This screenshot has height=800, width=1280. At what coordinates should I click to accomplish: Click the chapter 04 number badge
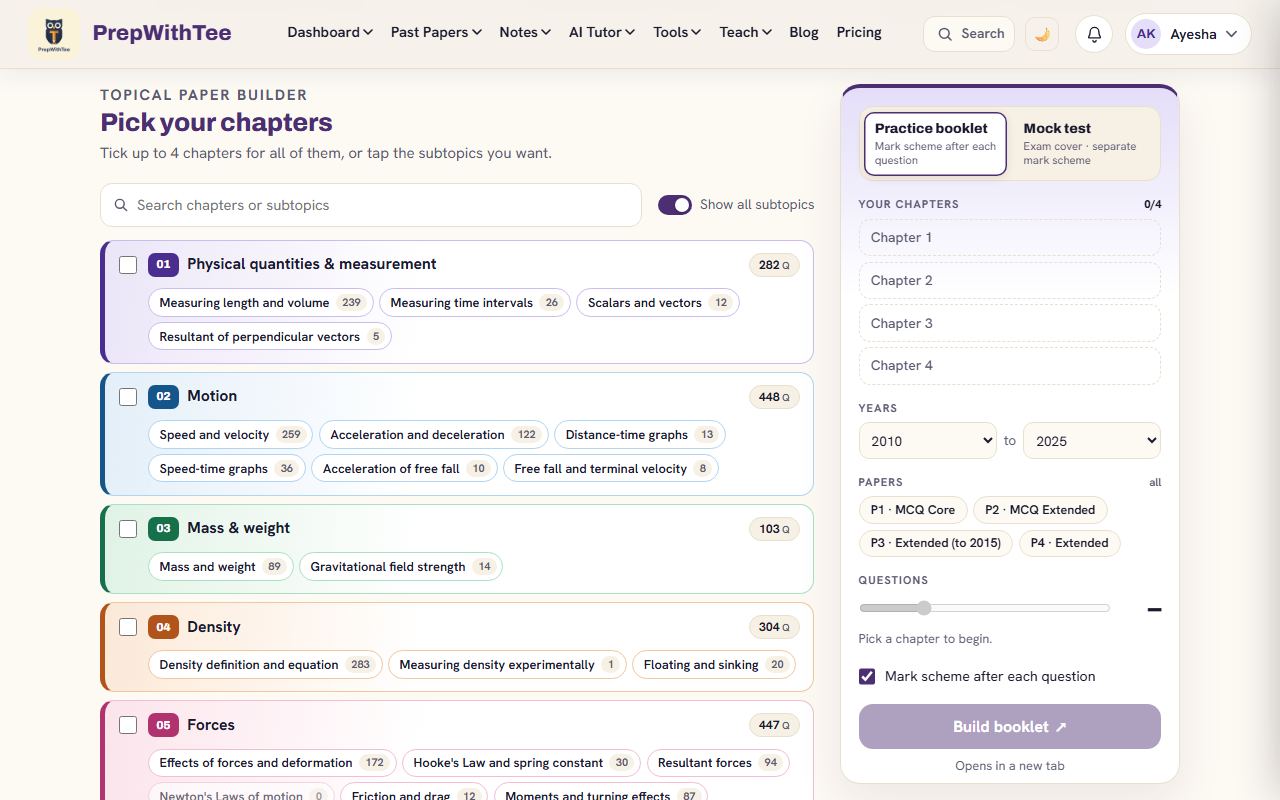(163, 627)
